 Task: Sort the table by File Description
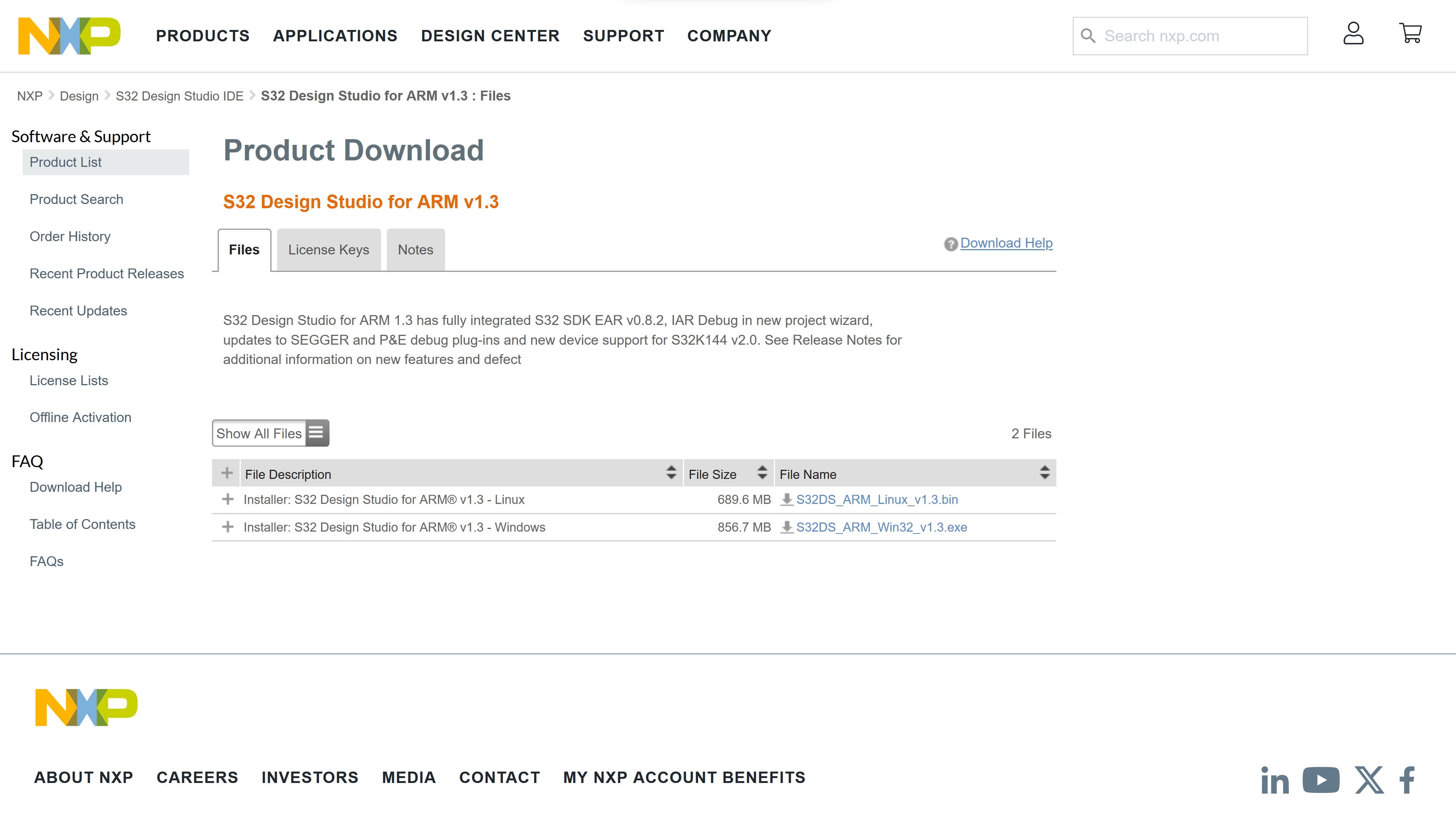[x=671, y=473]
